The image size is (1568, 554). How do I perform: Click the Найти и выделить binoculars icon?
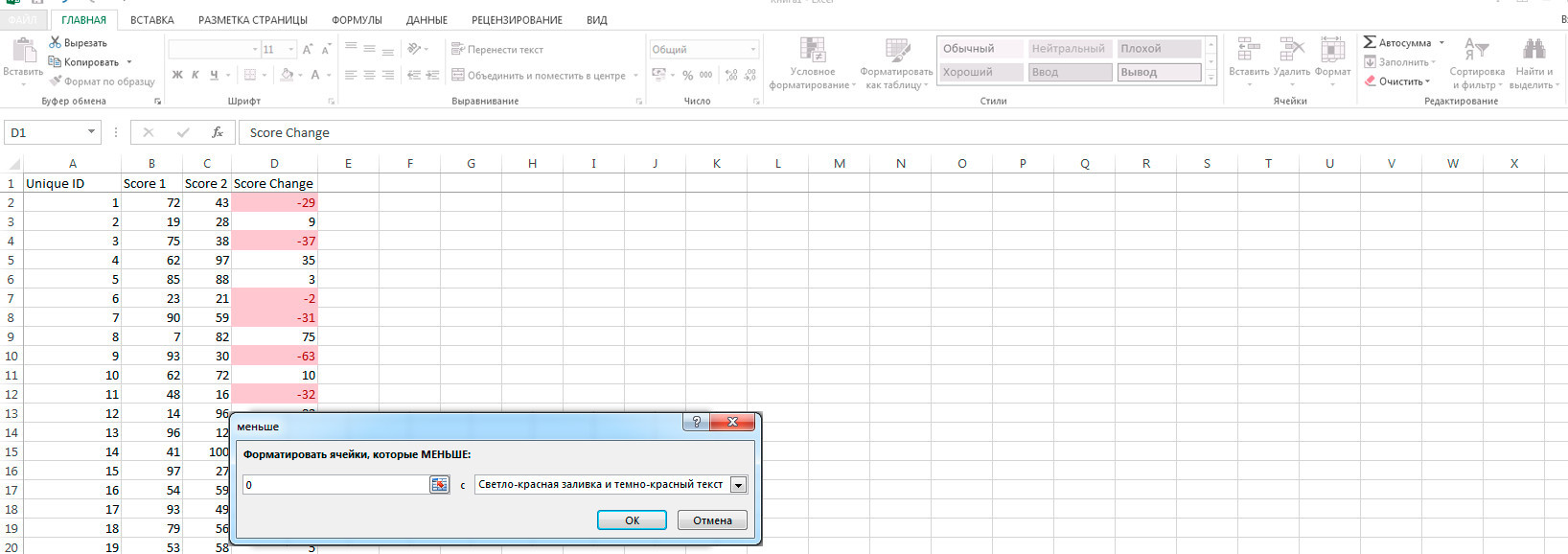point(1533,50)
